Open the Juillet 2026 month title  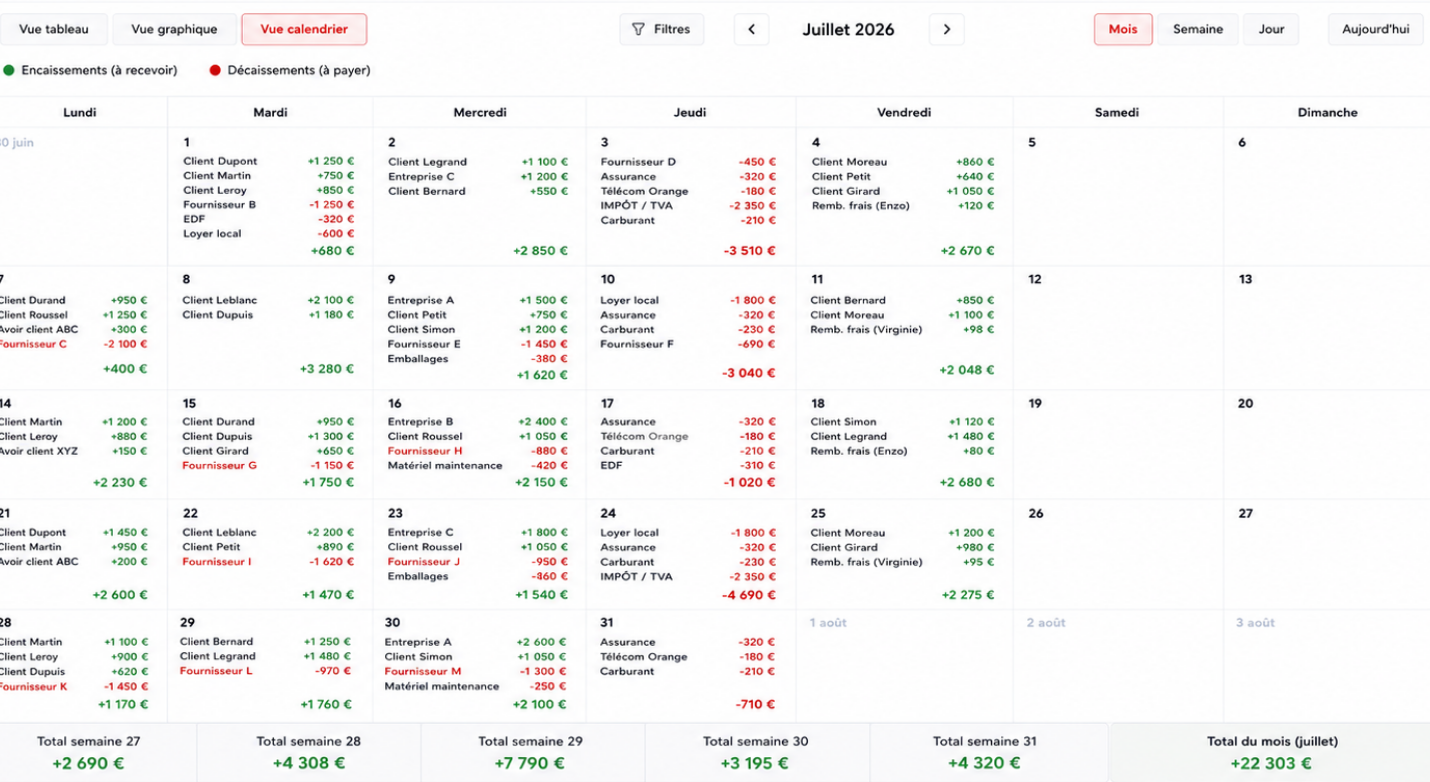tap(848, 30)
